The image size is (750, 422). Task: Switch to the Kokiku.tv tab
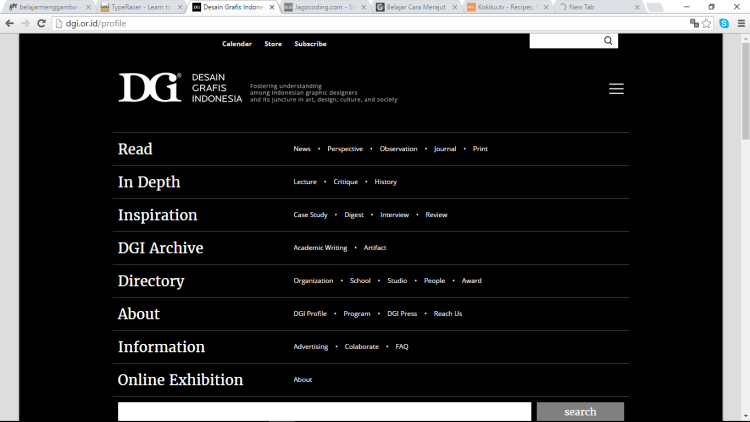click(507, 7)
